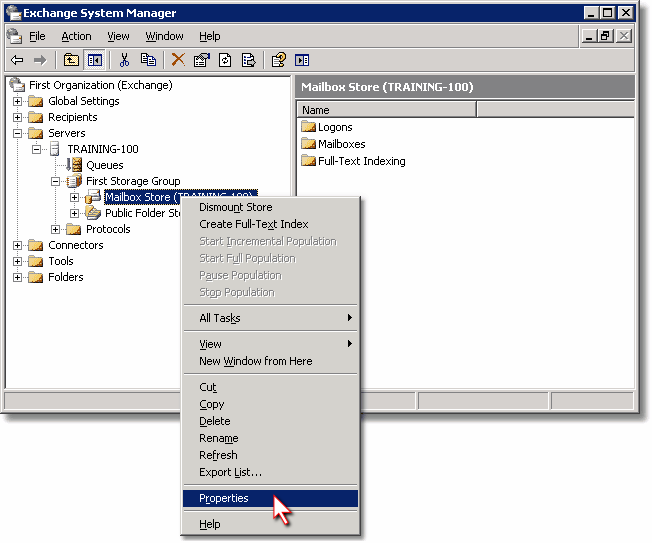Choose Dismount Store from context menu
Screen dimensions: 652x543
coord(270,207)
